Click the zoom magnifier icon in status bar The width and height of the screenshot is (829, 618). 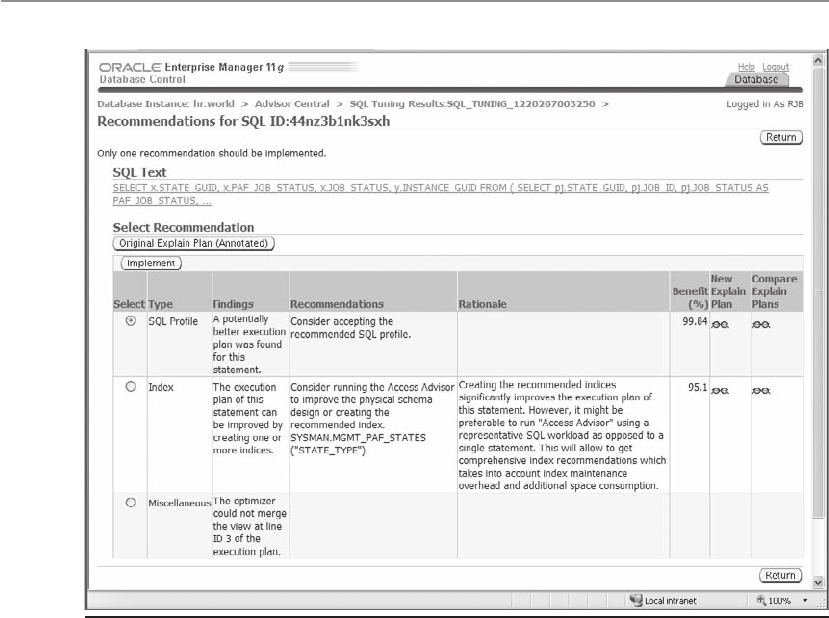pyautogui.click(x=761, y=600)
